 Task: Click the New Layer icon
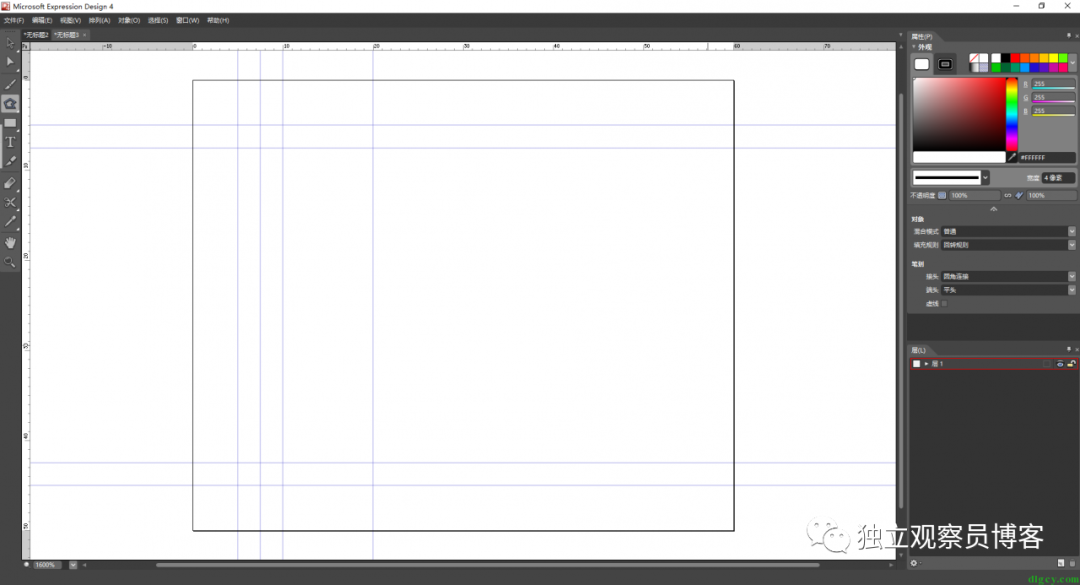tap(1061, 563)
